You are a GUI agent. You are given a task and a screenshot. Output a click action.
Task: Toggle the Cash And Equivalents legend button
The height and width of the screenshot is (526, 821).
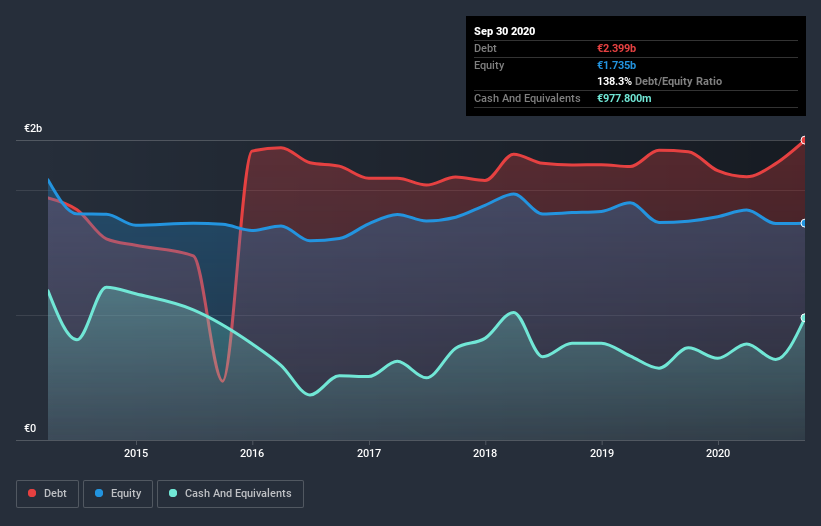pos(230,494)
